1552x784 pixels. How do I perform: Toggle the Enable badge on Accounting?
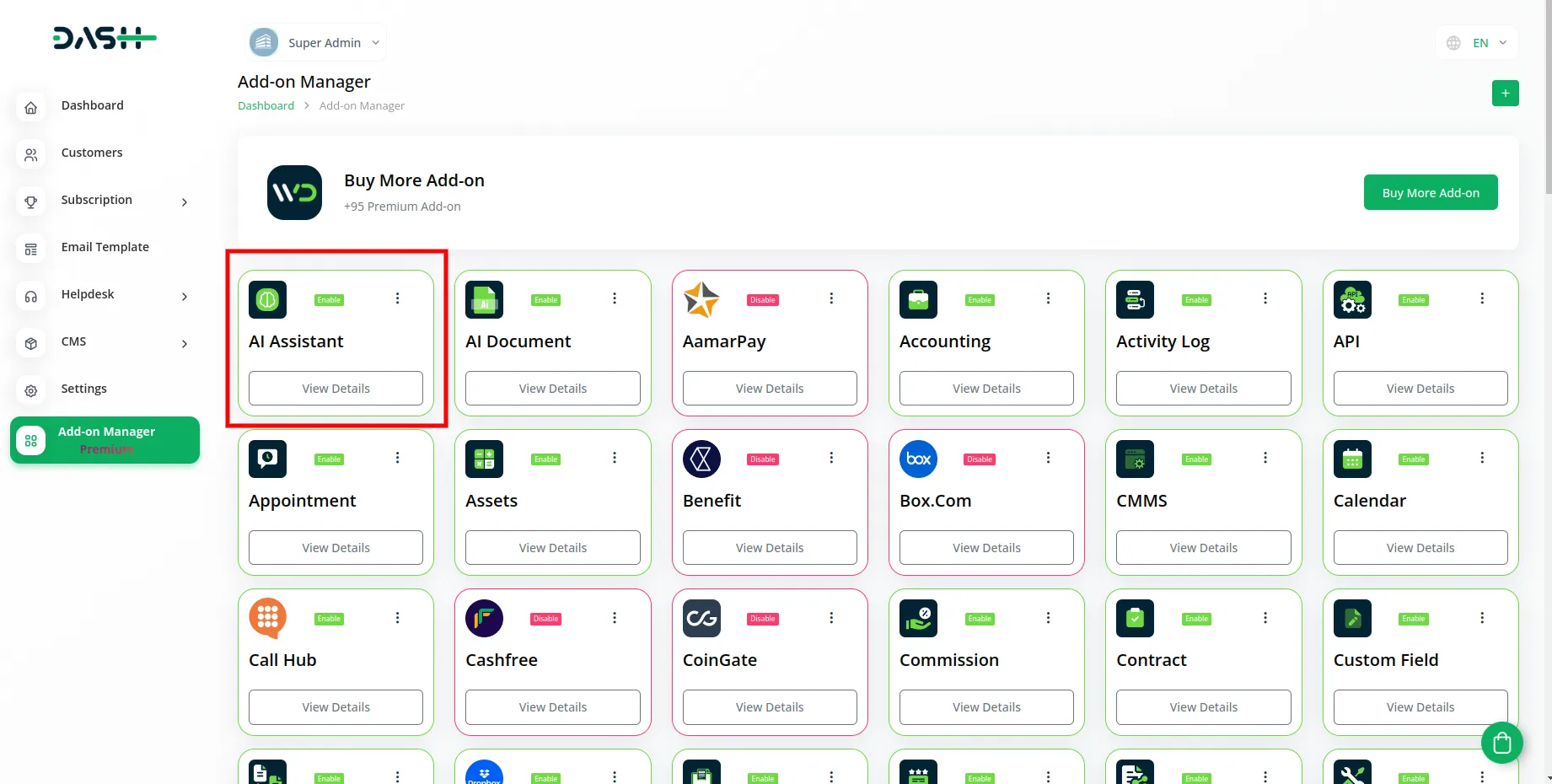tap(980, 300)
